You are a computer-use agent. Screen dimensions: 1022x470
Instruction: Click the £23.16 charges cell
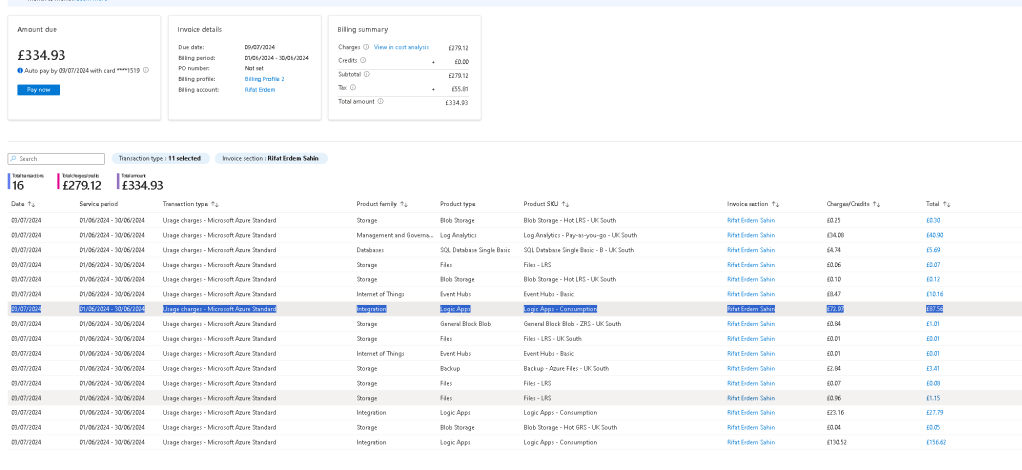pos(835,413)
